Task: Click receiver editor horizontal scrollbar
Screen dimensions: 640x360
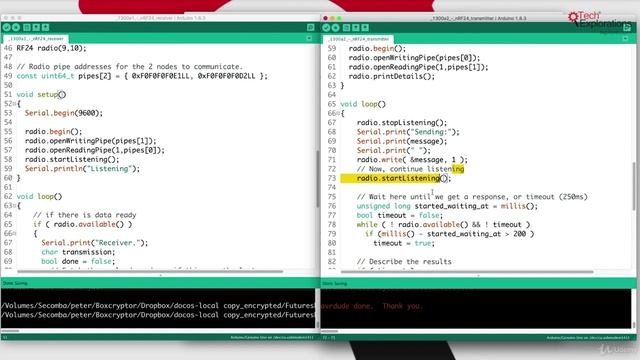Action: coord(150,271)
